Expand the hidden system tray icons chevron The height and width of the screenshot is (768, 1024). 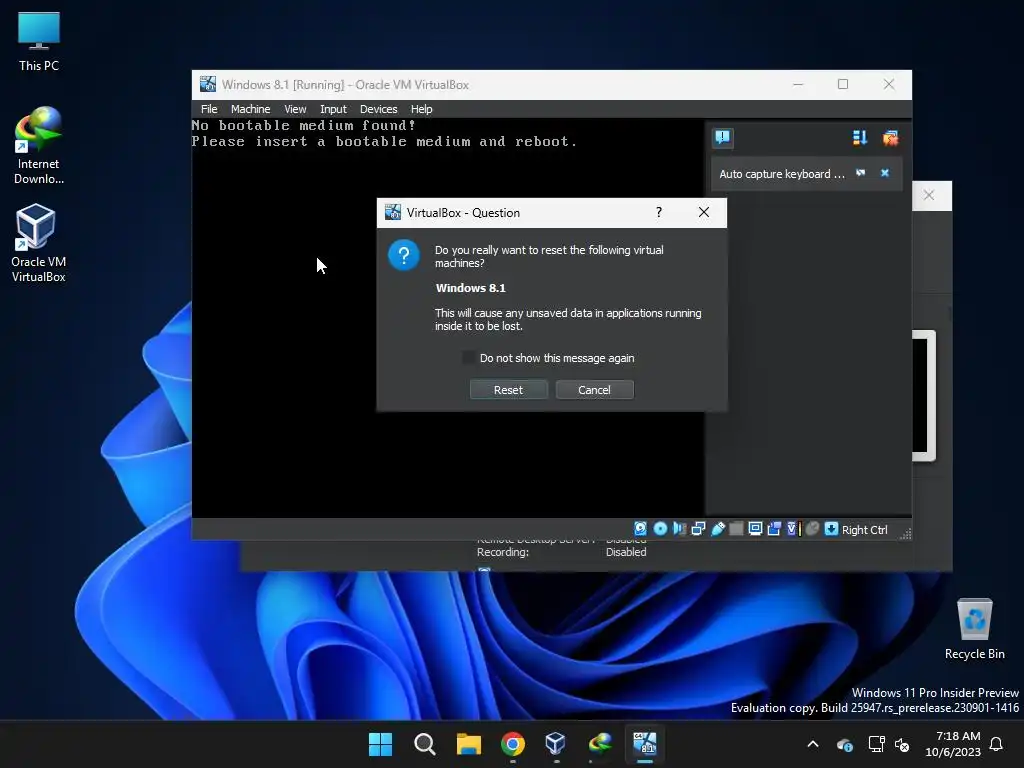tap(813, 744)
